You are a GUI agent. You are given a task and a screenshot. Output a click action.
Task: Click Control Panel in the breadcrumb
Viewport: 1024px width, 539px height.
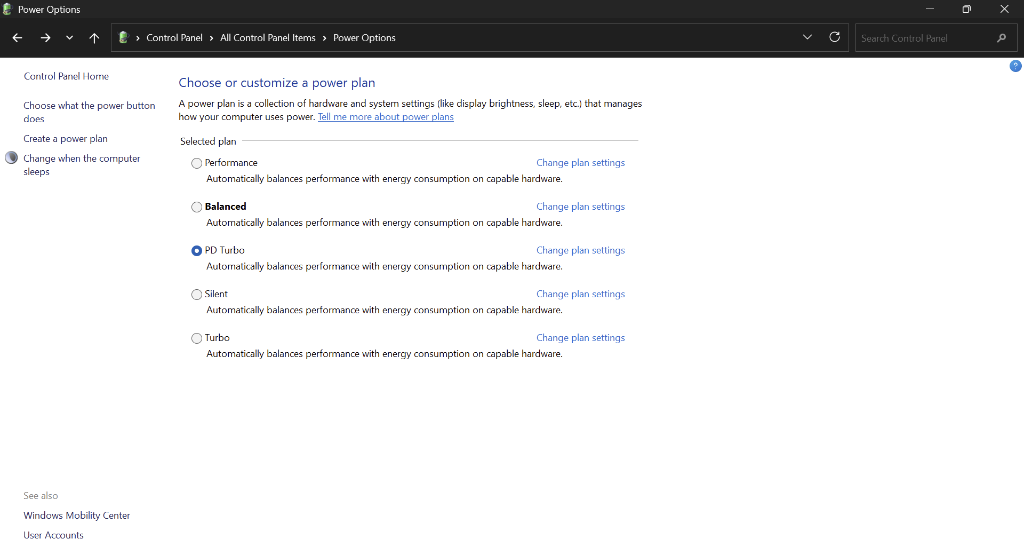click(174, 38)
